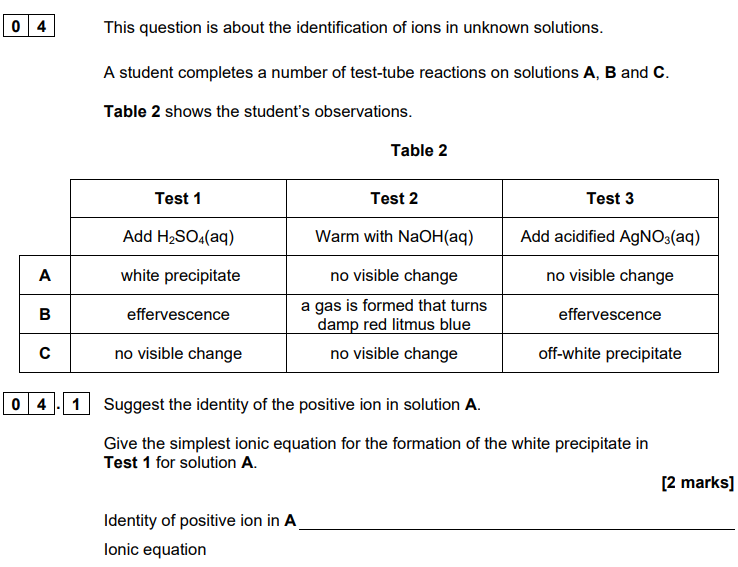The width and height of the screenshot is (738, 567).
Task: Click the Ionic equation label
Action: 155,549
